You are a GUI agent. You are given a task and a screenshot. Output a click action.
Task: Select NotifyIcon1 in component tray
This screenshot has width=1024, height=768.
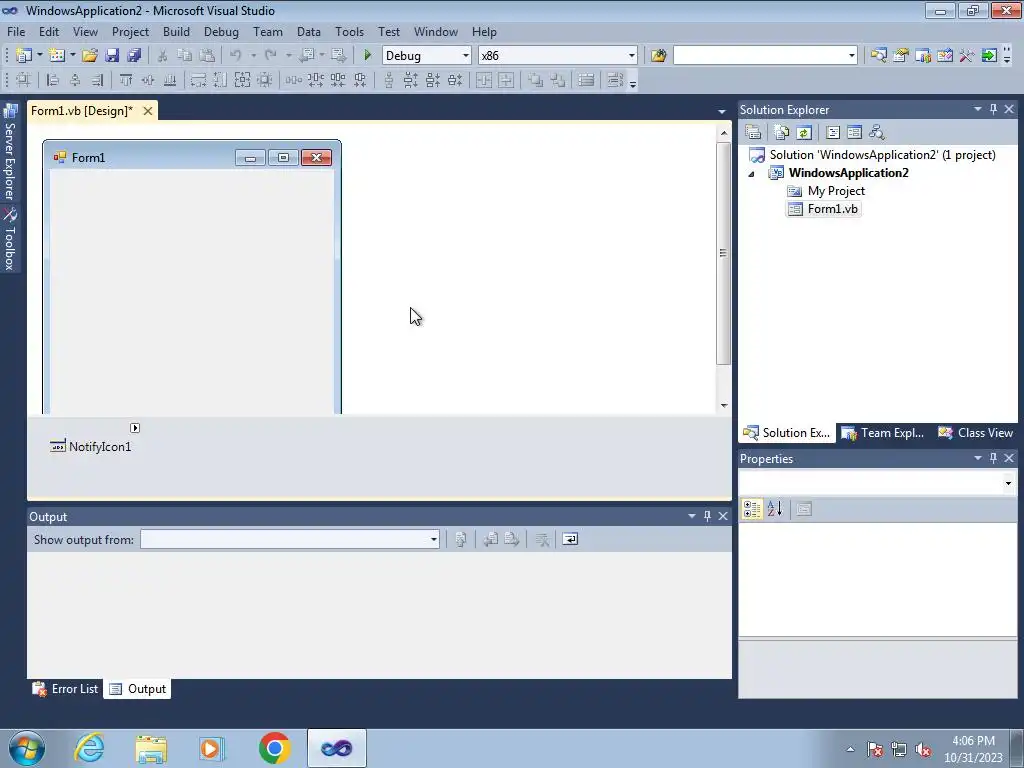[91, 447]
